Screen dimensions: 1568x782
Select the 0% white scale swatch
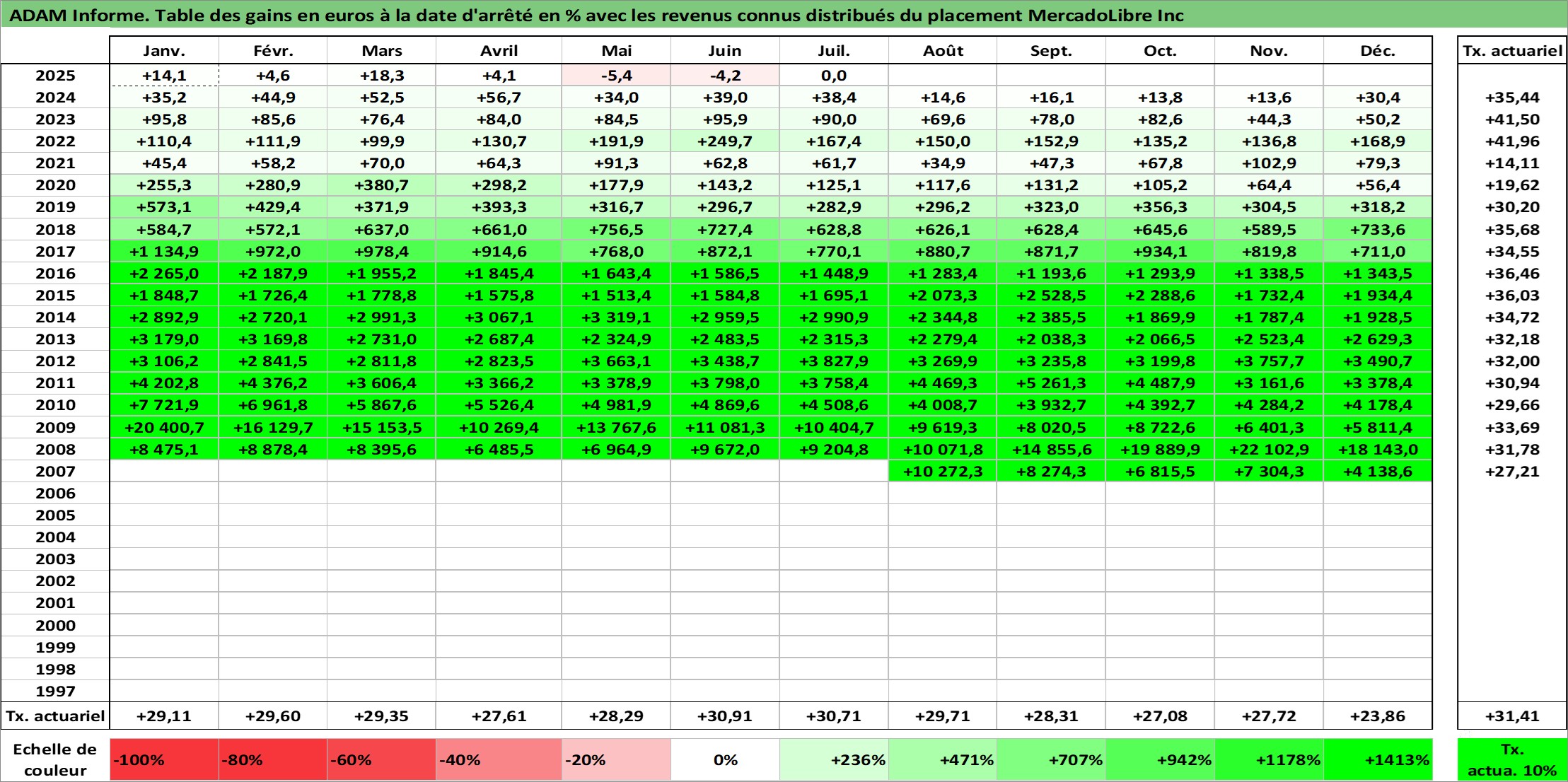[x=725, y=760]
